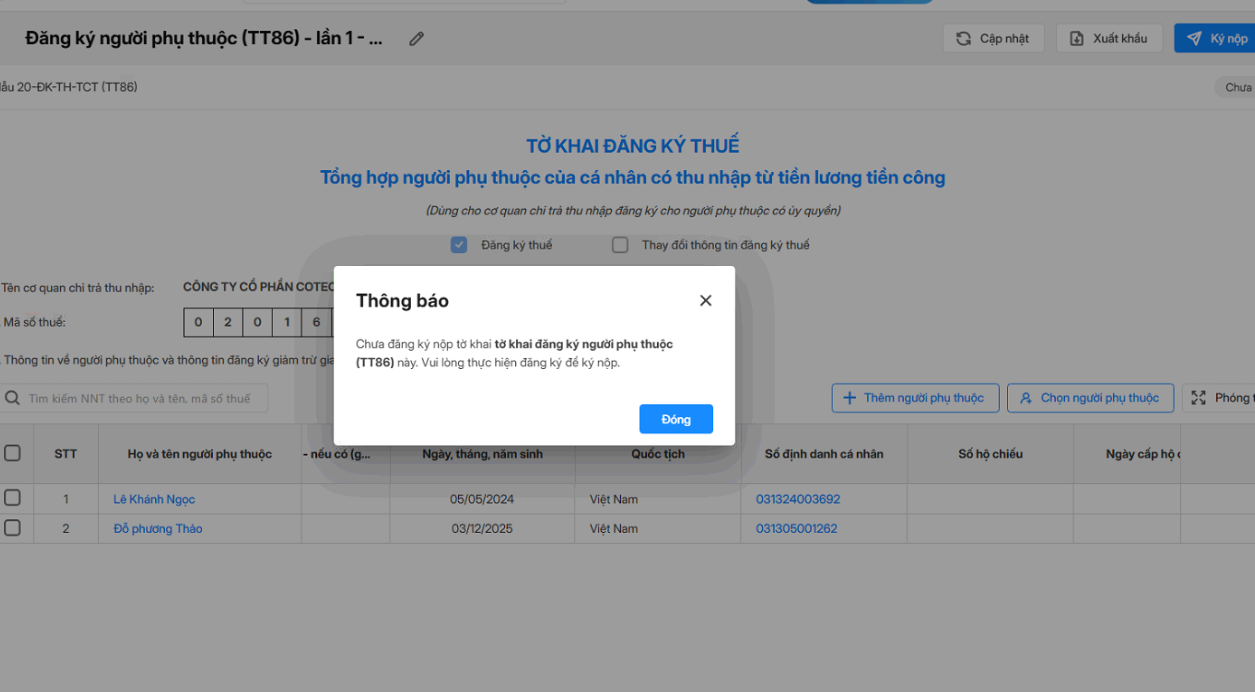Screen dimensions: 1255x692
Task: Click the Chọn người phụ thuộc button
Action: tap(1090, 398)
